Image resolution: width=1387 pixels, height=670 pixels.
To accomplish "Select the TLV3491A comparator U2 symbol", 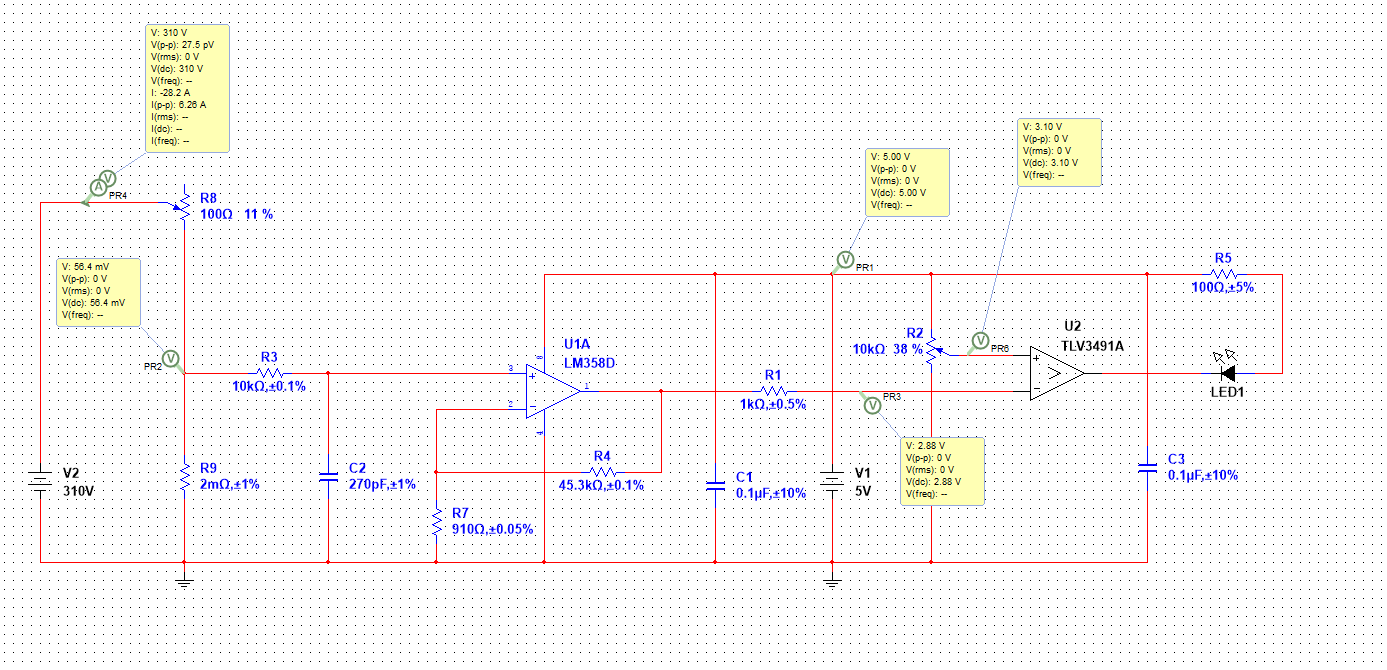I will pyautogui.click(x=1058, y=373).
